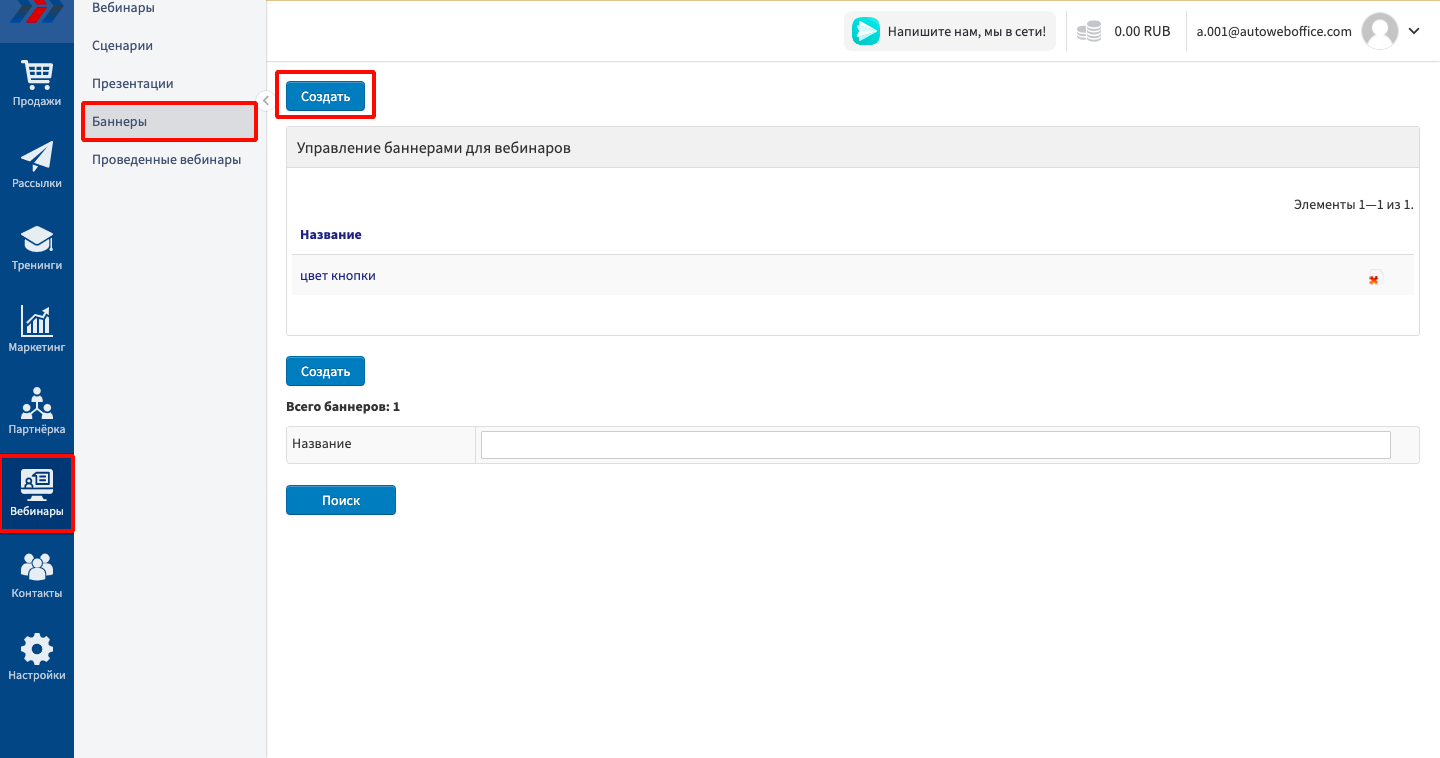The image size is (1440, 758).
Task: Open Презентации submenu item
Action: 132,83
